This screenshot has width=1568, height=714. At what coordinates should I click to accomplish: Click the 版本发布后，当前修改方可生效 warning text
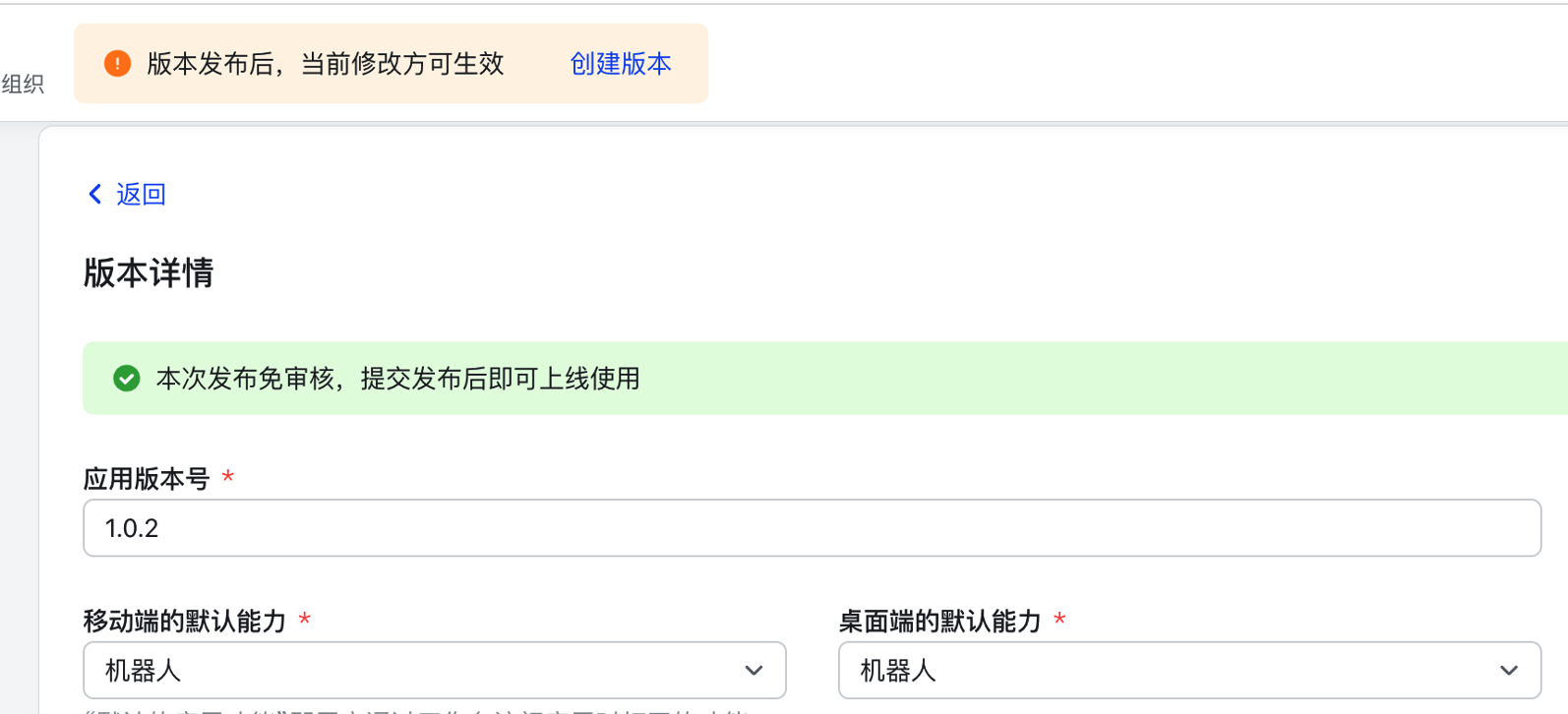pos(326,64)
